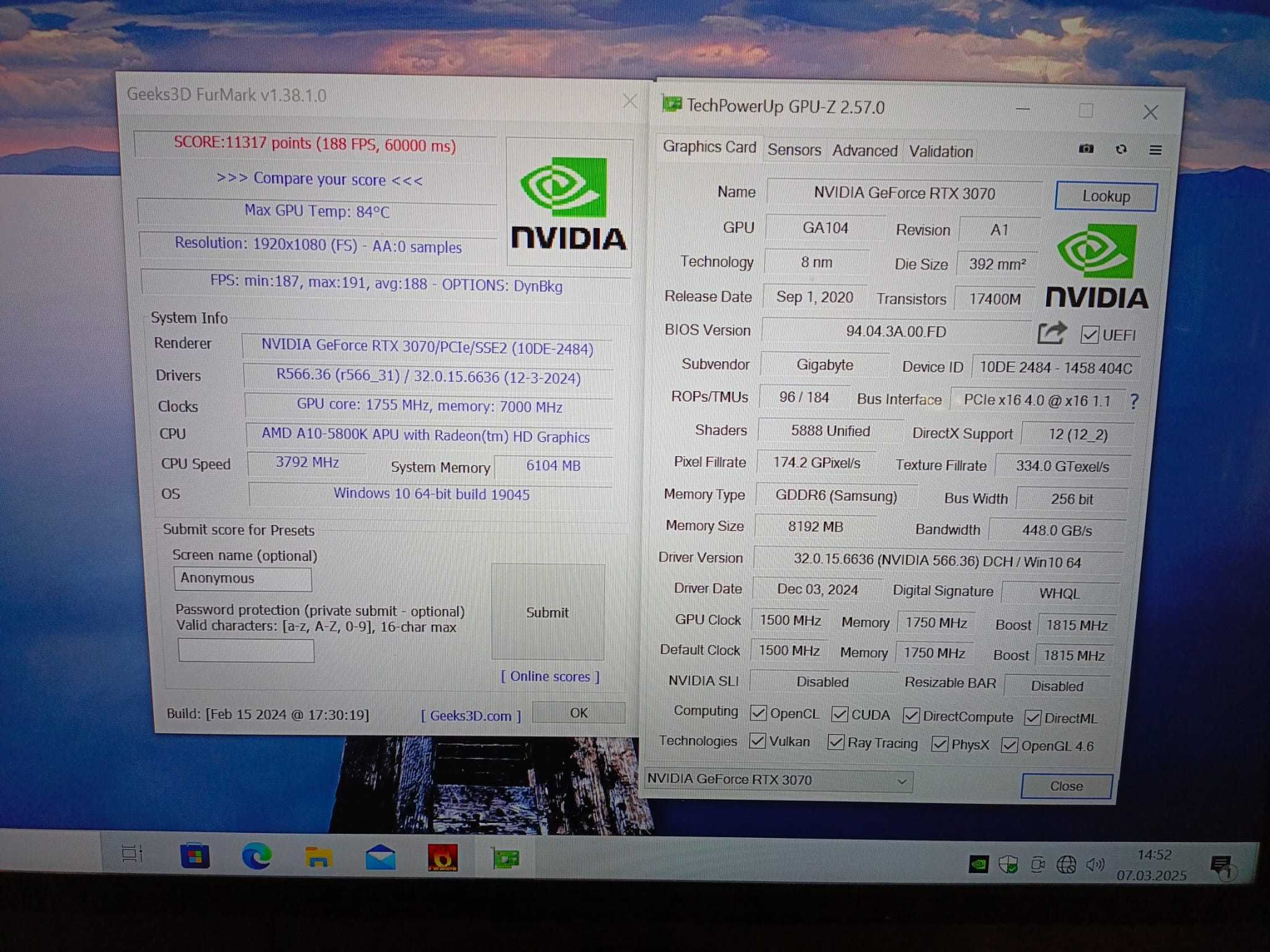Click the network globe tray icon
1270x952 pixels.
tap(1066, 865)
